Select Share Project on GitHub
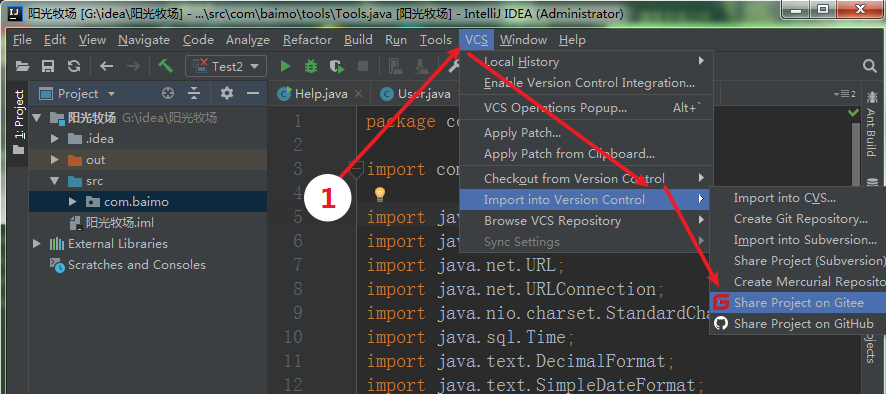This screenshot has width=886, height=394. [x=798, y=323]
